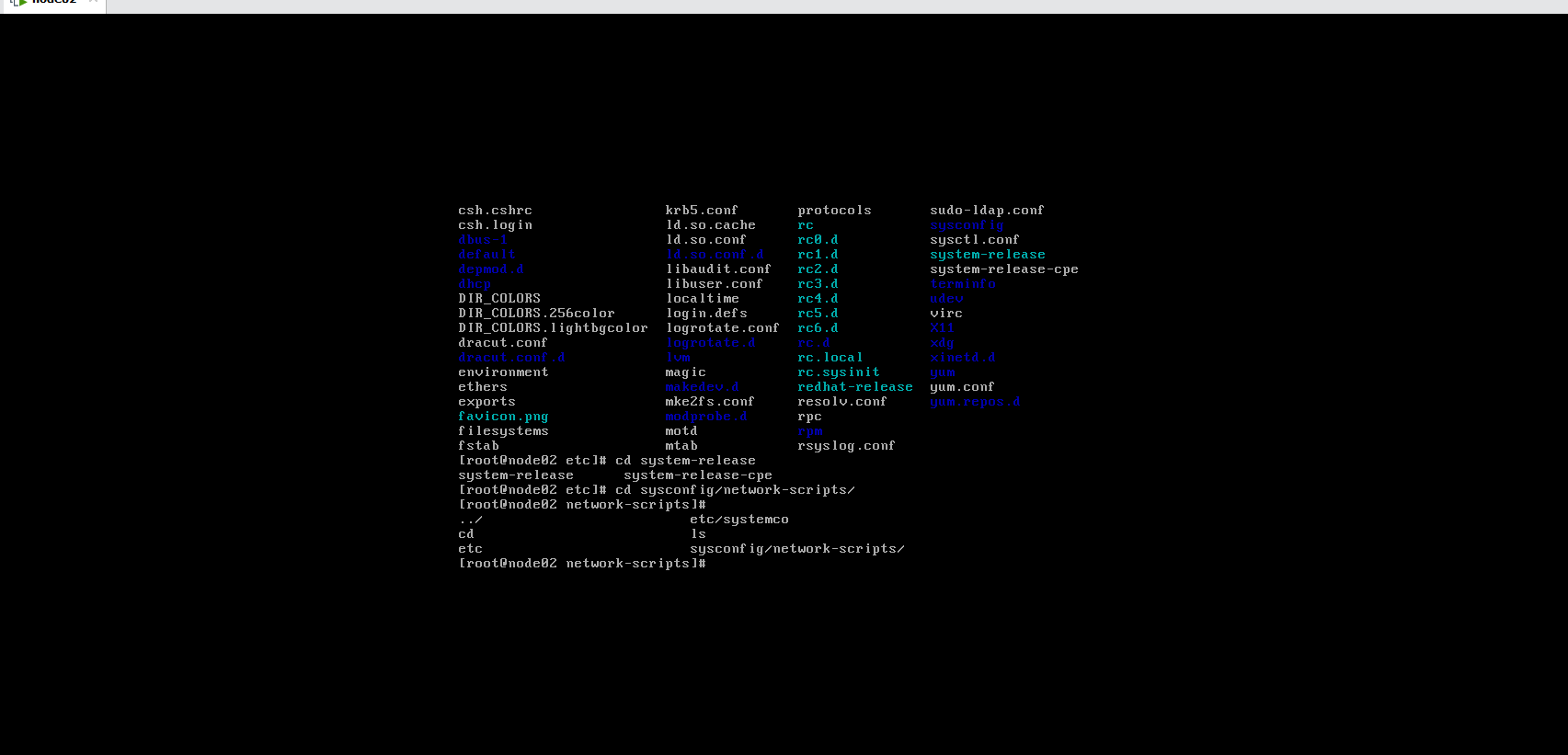Click the exports file name
Screen dimensions: 1568x755
point(486,402)
